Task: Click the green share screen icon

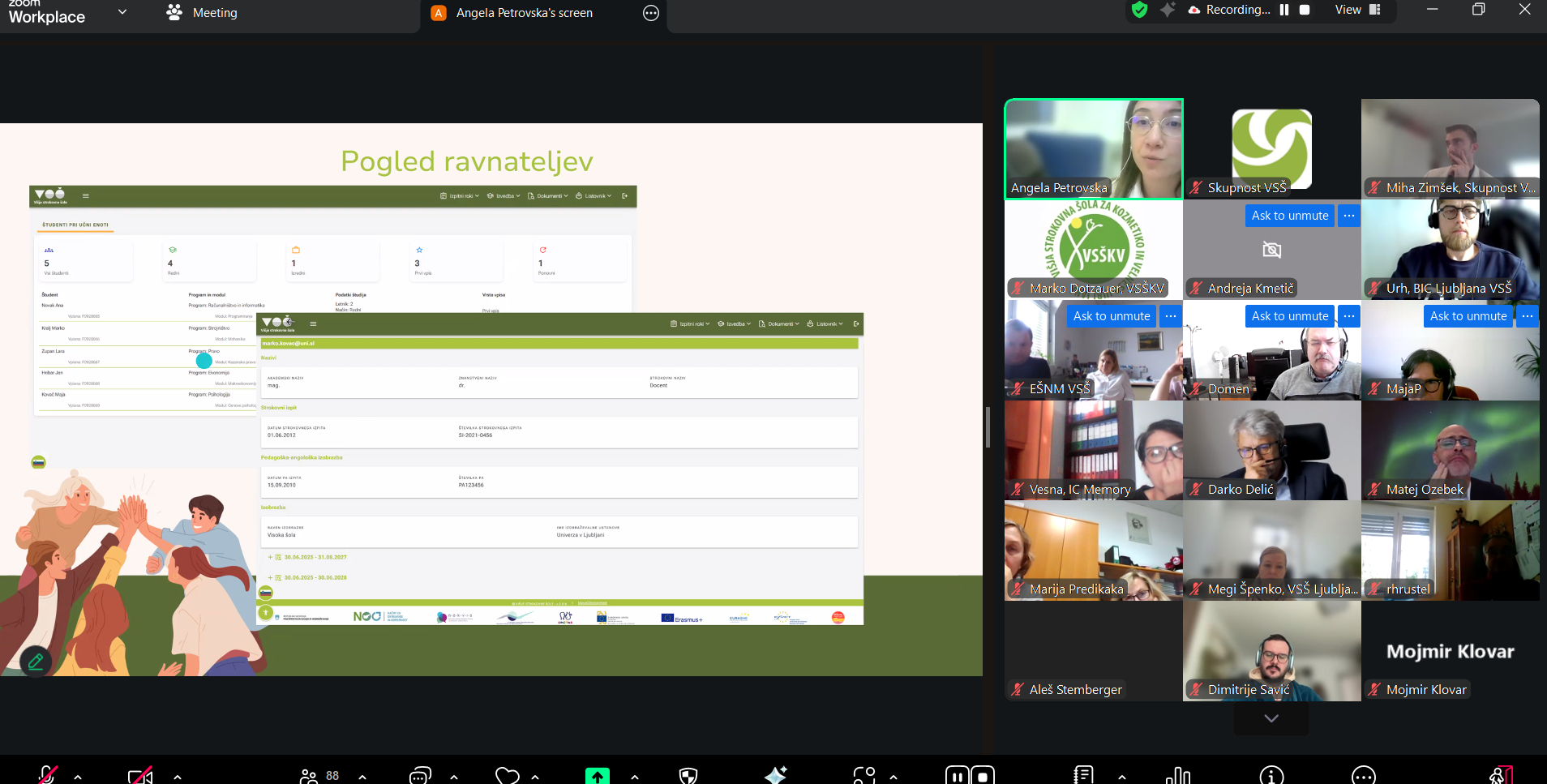Action: point(597,776)
